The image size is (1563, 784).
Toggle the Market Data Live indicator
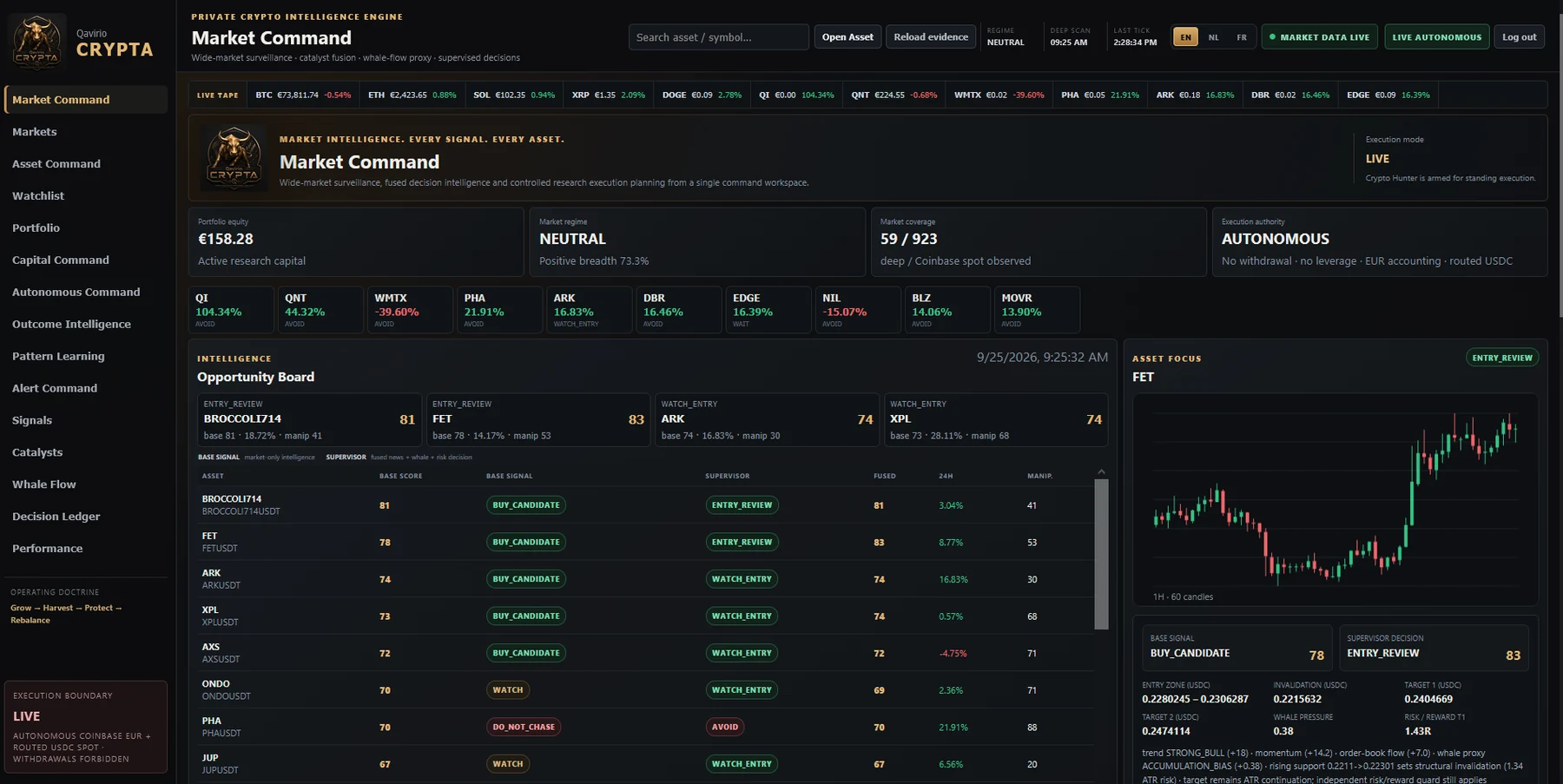tap(1319, 37)
